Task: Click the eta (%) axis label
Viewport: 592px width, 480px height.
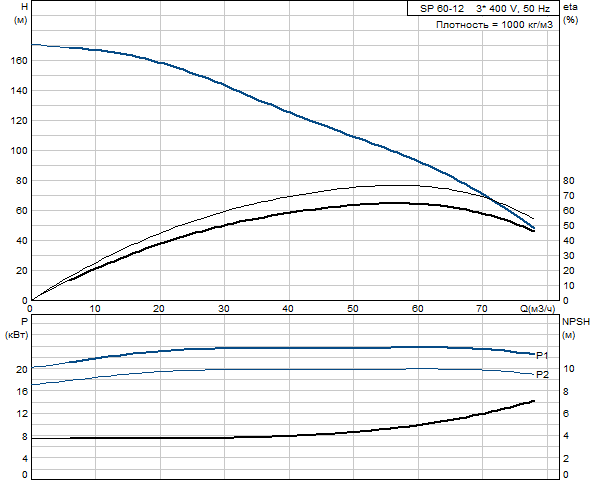Action: click(x=570, y=13)
